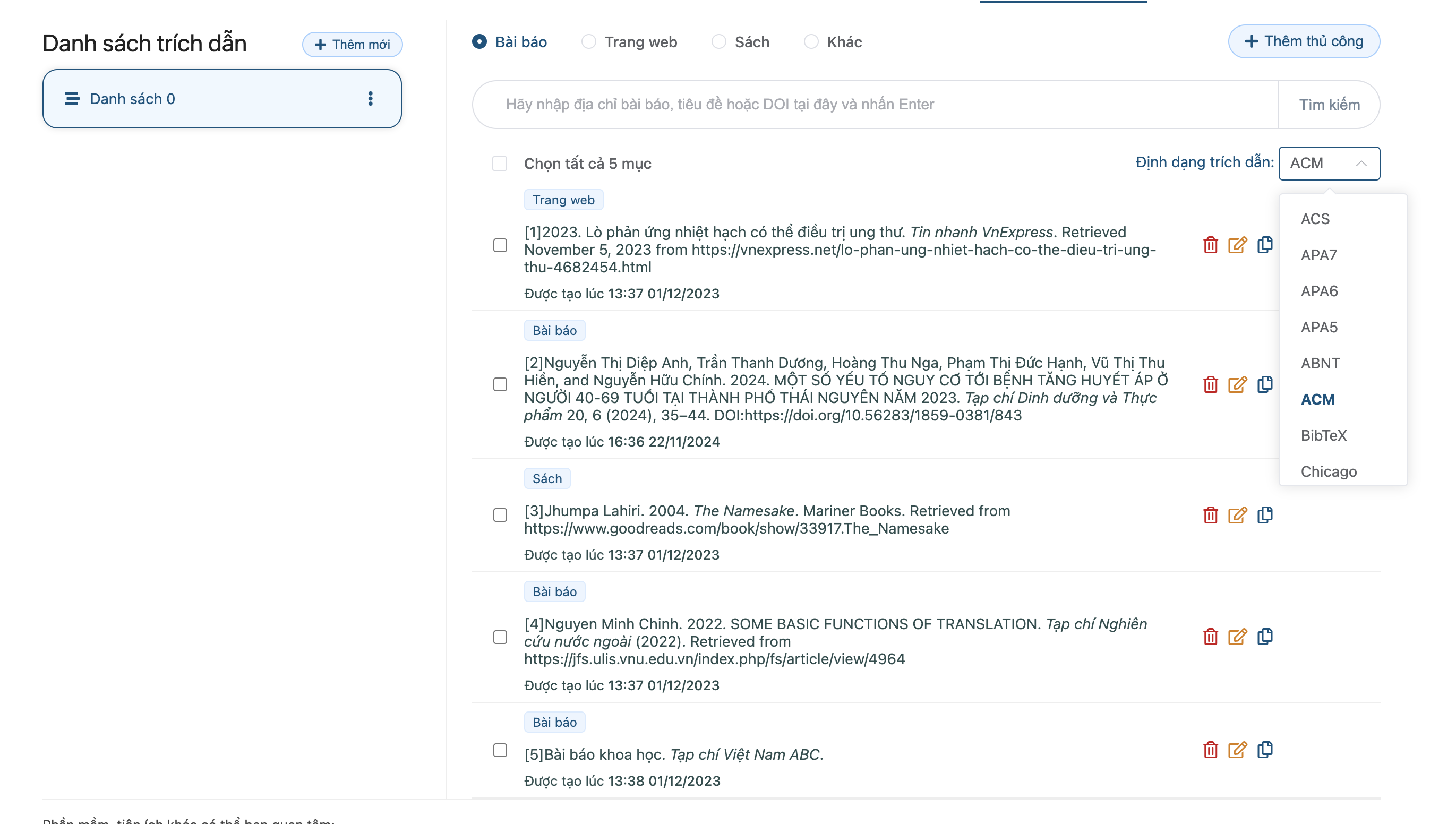This screenshot has height=824, width=1456.
Task: Click the Thêm thủ công button
Action: click(x=1304, y=41)
